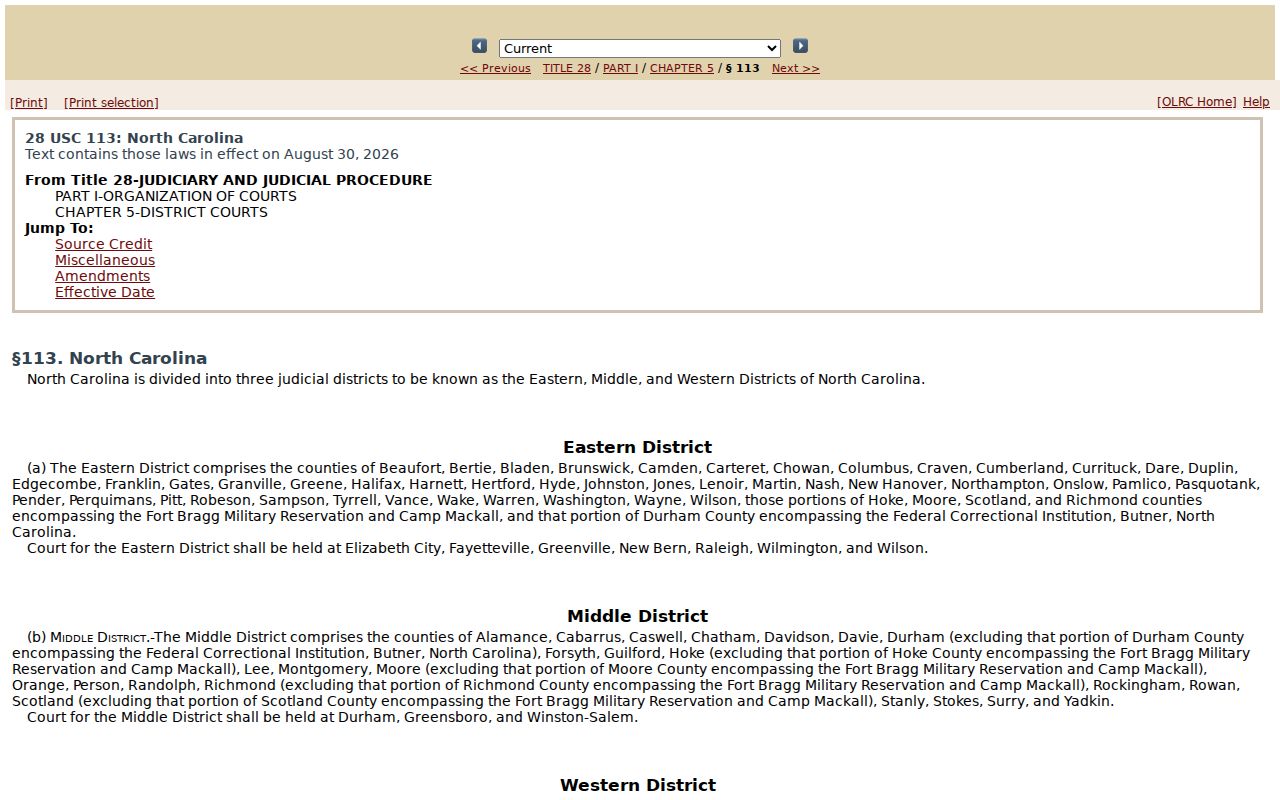Click the right arrow icon beside the version dropdown
This screenshot has height=800, width=1280.
point(800,46)
